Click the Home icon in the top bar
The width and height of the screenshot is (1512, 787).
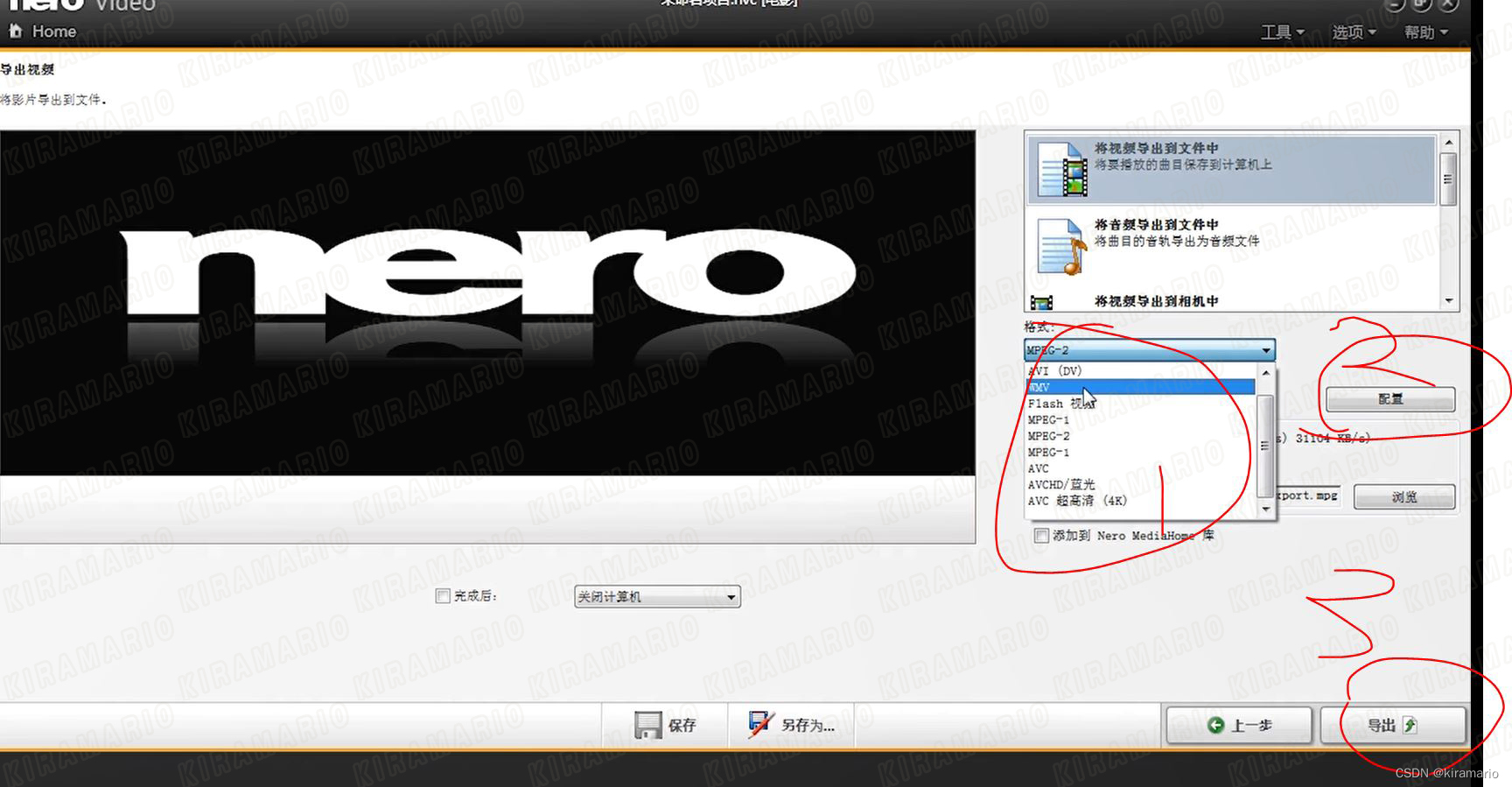point(15,32)
